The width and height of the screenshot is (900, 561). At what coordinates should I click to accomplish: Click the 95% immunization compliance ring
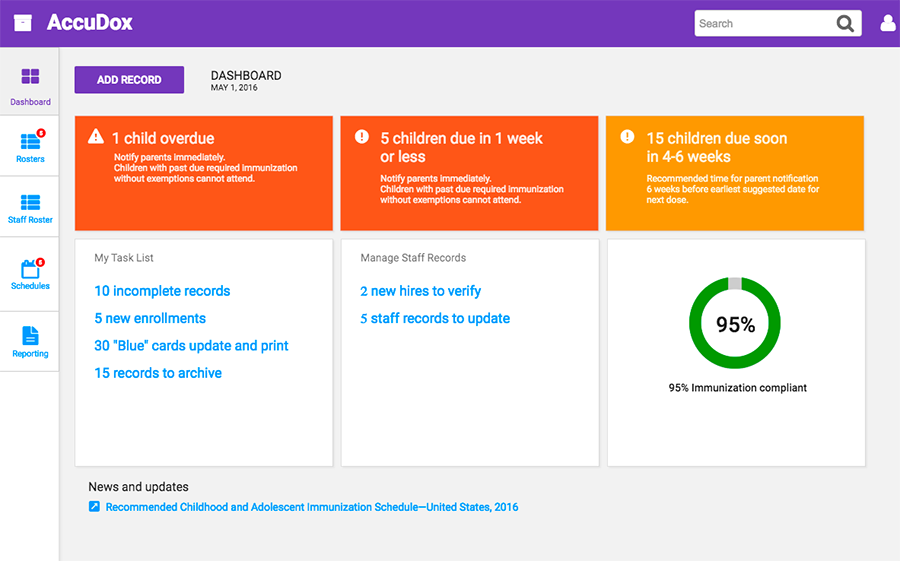(735, 324)
